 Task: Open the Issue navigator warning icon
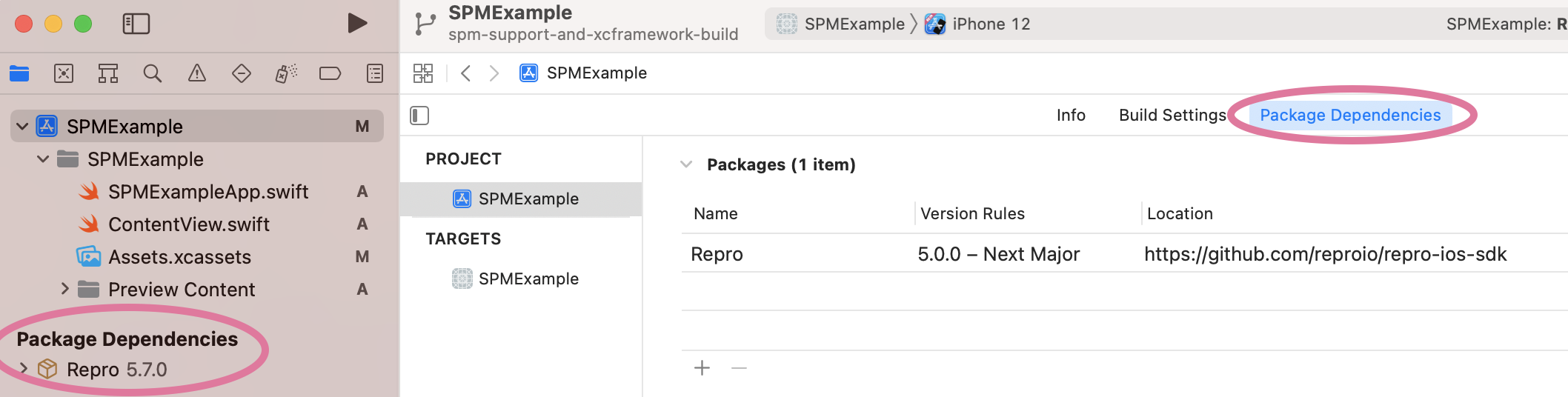pyautogui.click(x=197, y=73)
